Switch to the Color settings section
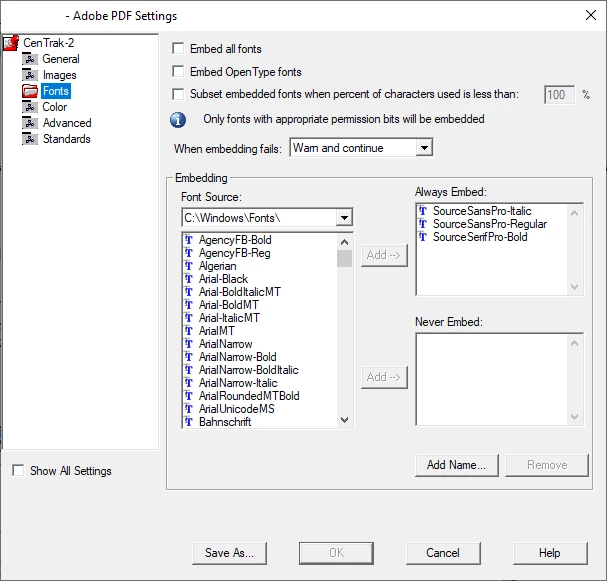Screen dimensions: 607x581 (55, 107)
